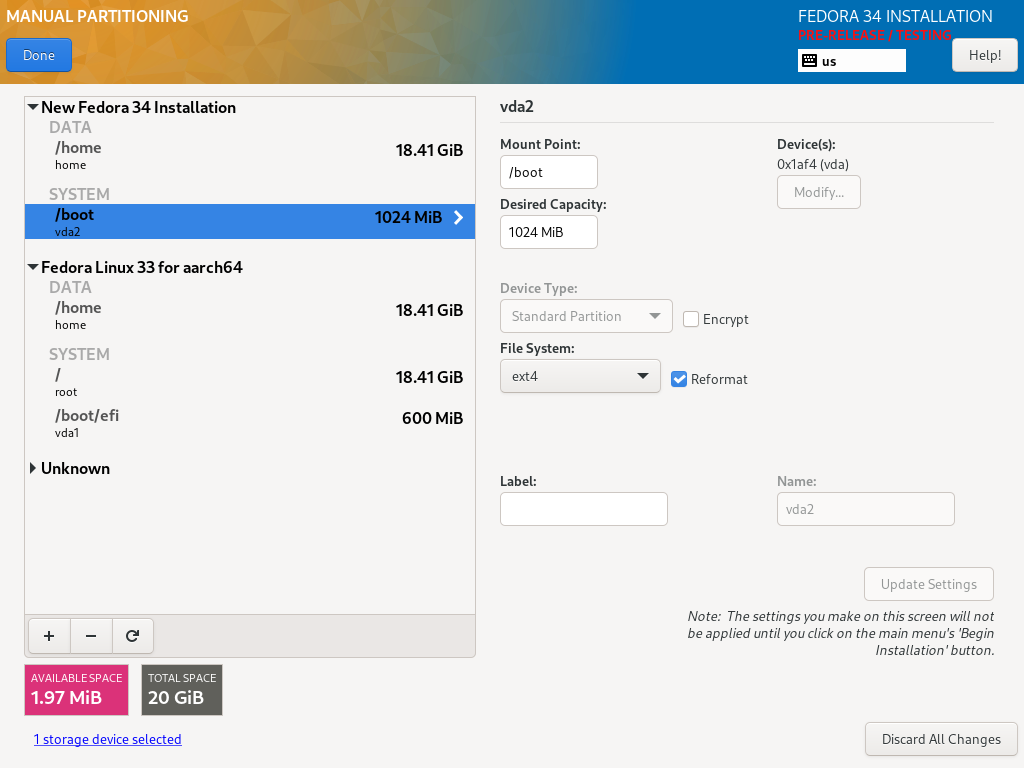Click the remove mount point minus icon
This screenshot has height=768, width=1024.
pyautogui.click(x=91, y=635)
